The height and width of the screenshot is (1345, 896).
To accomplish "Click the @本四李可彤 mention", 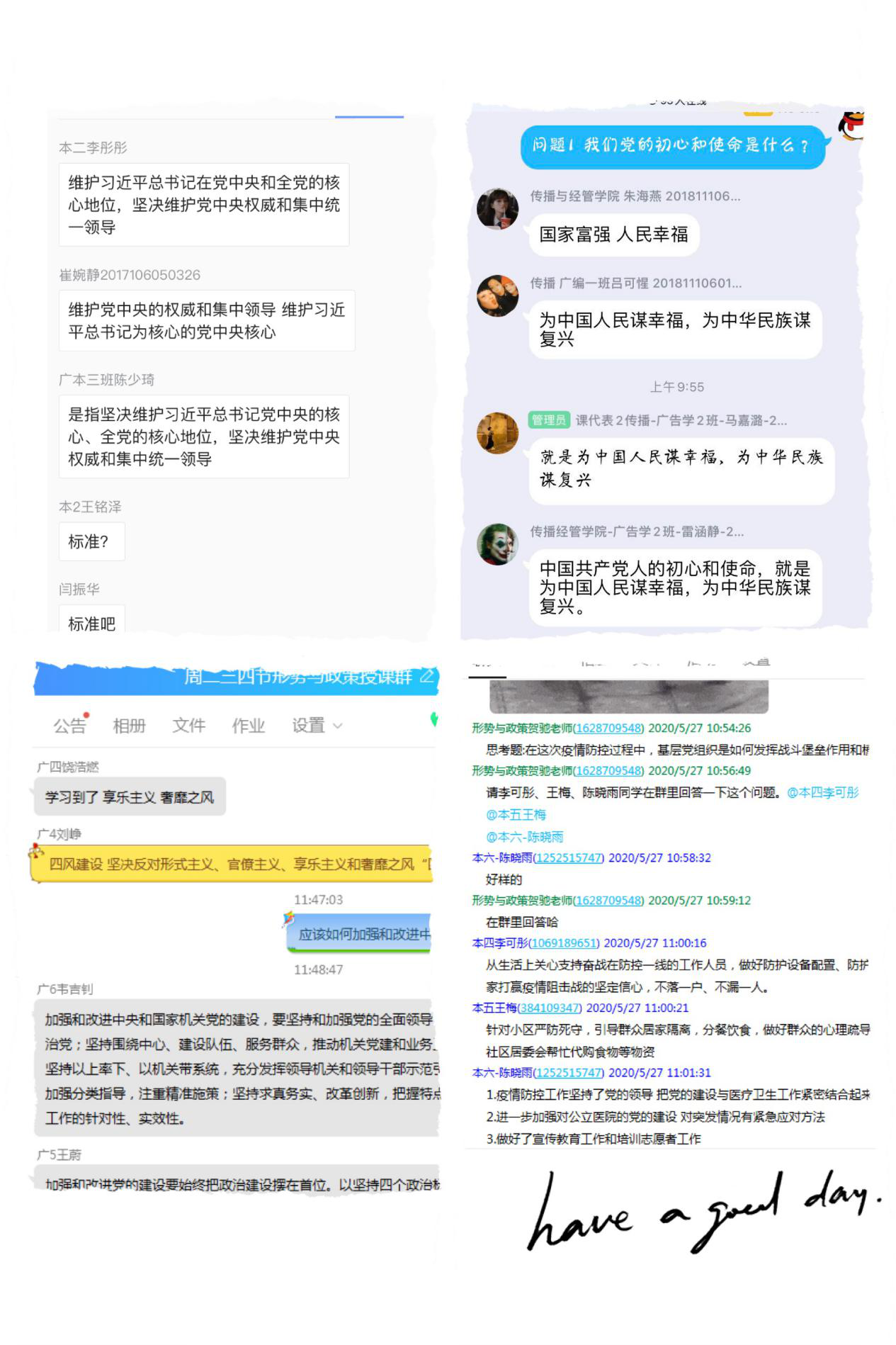I will pyautogui.click(x=822, y=792).
